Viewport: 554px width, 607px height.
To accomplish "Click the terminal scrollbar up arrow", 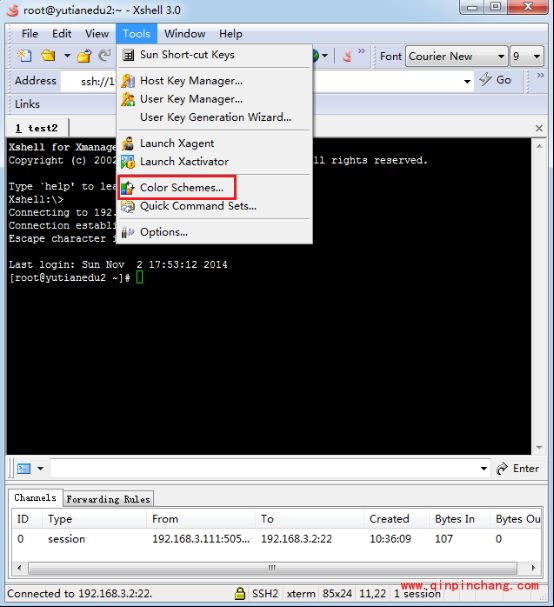I will (x=539, y=146).
